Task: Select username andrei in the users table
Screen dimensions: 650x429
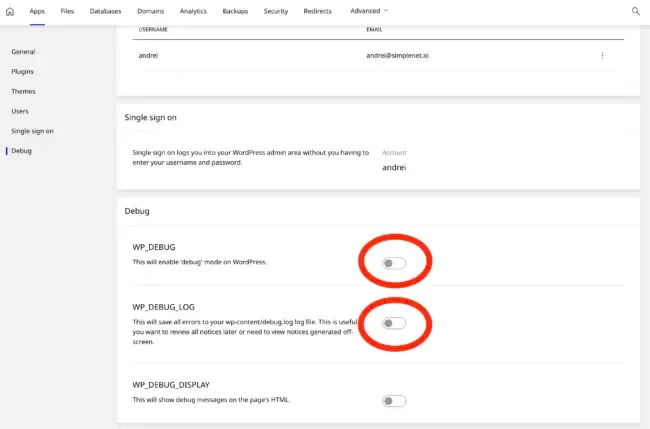Action: point(148,56)
